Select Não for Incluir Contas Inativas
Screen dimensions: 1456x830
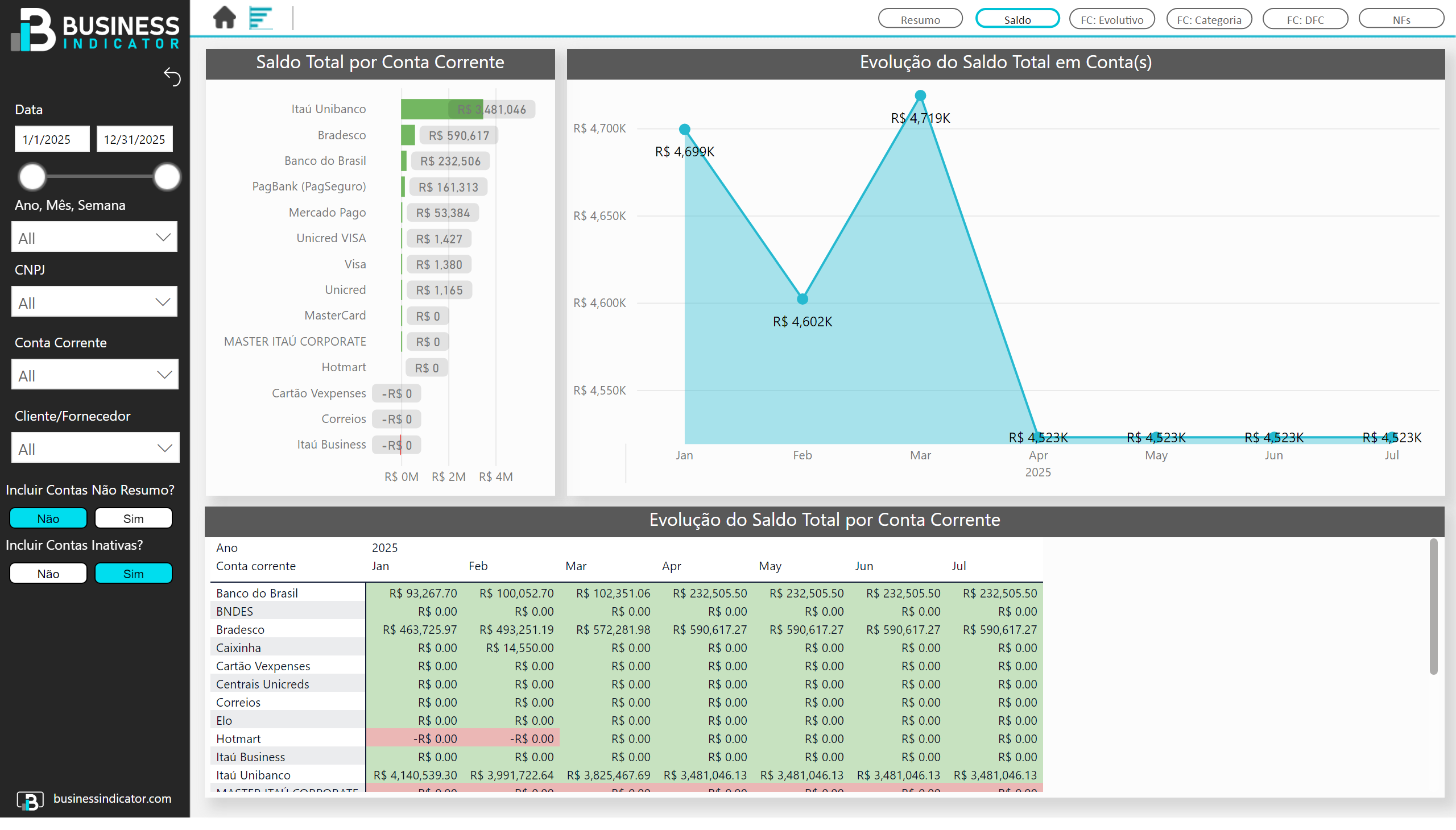click(48, 574)
